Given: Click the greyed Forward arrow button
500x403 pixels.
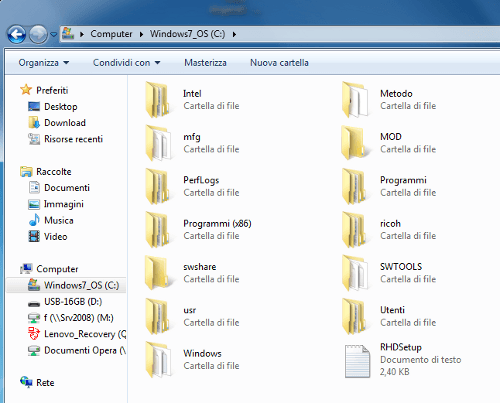Looking at the screenshot, I should click(38, 34).
